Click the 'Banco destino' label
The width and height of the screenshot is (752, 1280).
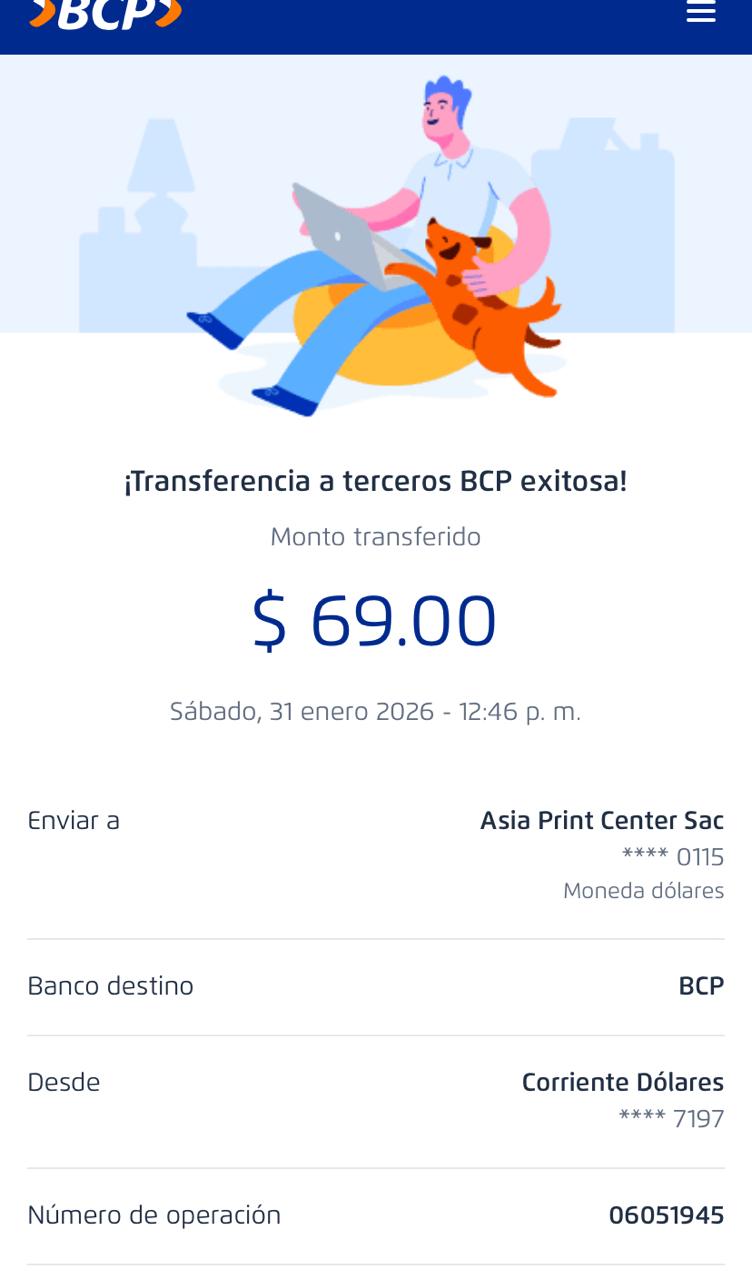click(x=110, y=986)
